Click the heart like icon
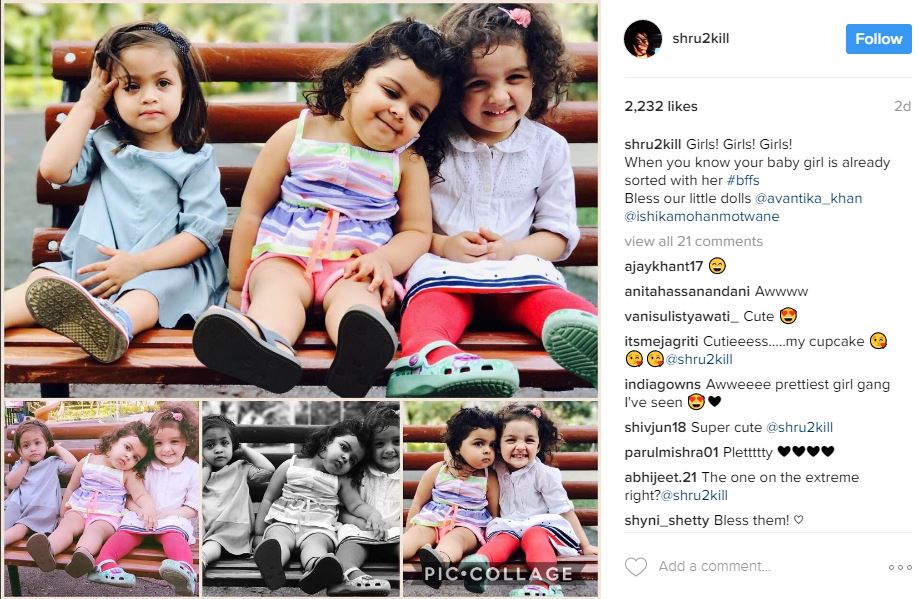The height and width of the screenshot is (599, 918). [x=636, y=566]
